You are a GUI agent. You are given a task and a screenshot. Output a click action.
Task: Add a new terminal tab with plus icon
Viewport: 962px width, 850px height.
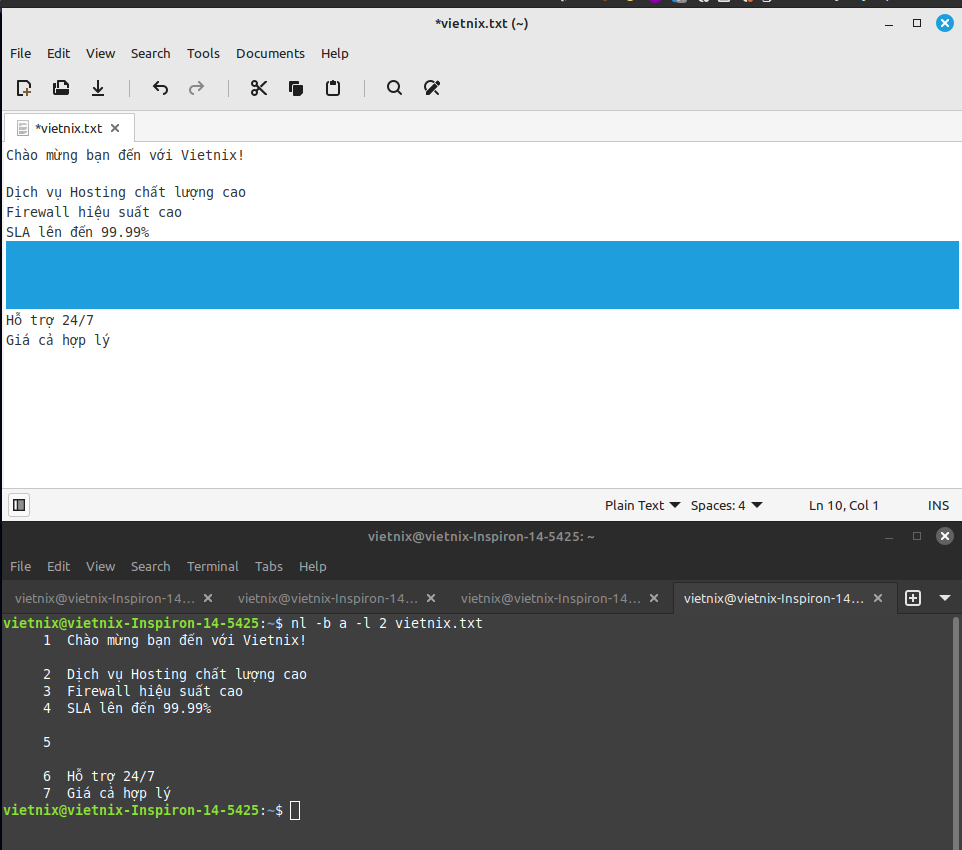pyautogui.click(x=913, y=598)
